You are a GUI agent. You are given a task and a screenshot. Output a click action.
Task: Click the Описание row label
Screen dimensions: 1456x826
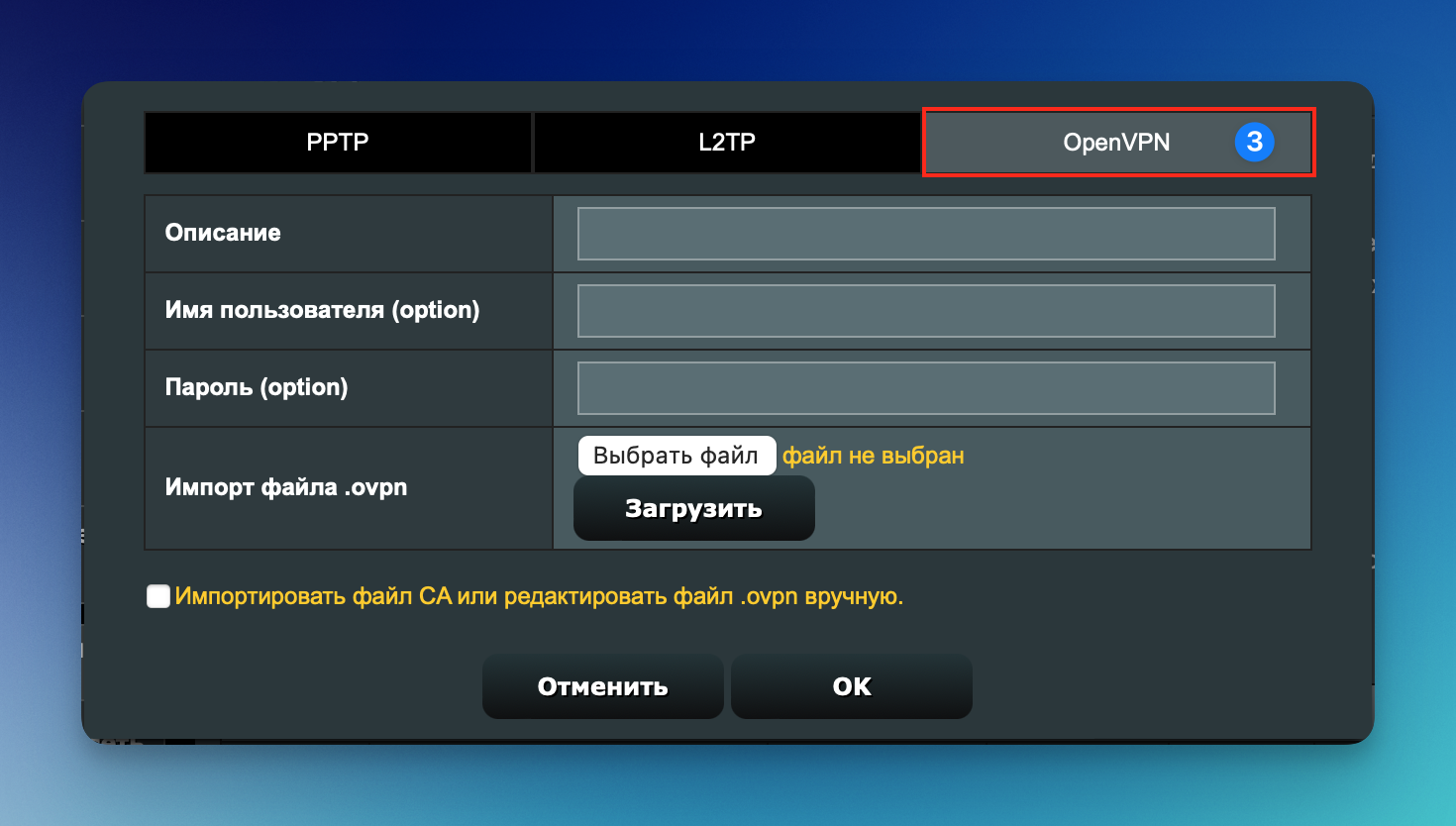(x=223, y=233)
